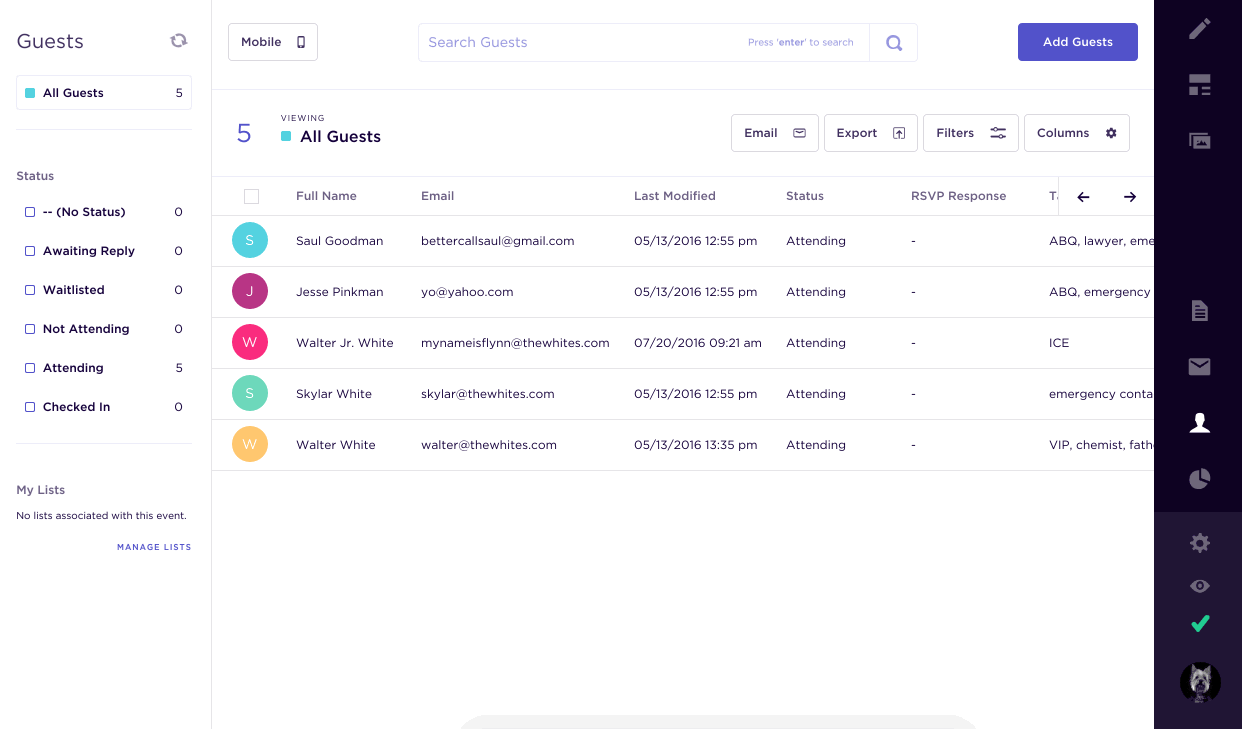Select the All Guests list
The height and width of the screenshot is (729, 1242).
coord(104,93)
